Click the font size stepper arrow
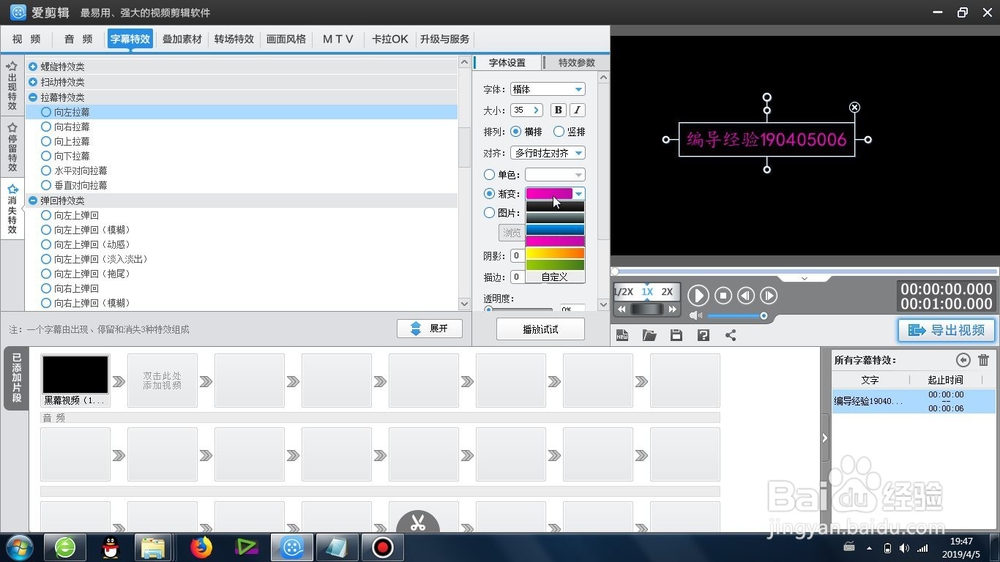Screen dimensions: 1000x562 pos(536,110)
